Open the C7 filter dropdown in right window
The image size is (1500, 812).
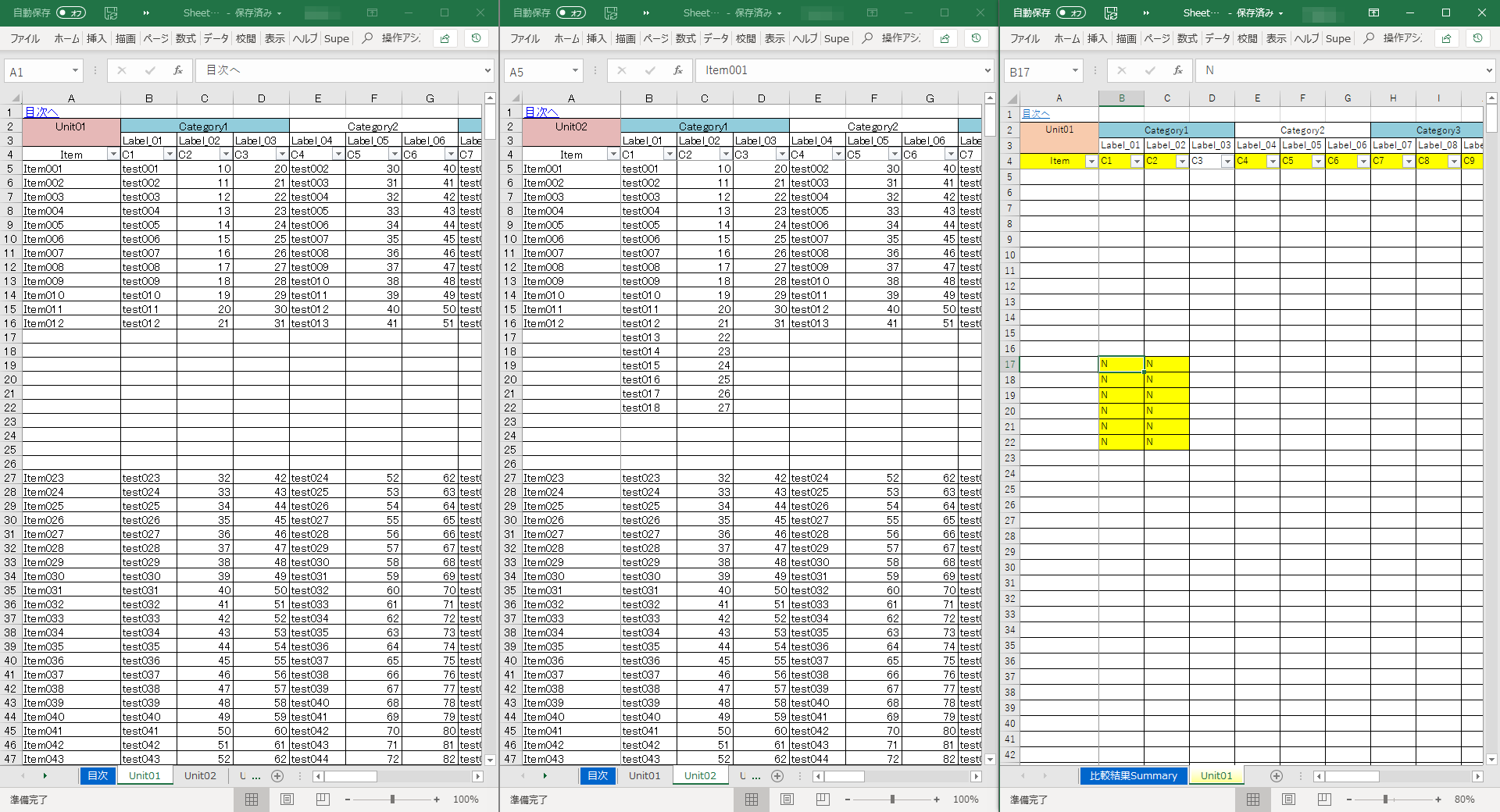click(x=1409, y=162)
